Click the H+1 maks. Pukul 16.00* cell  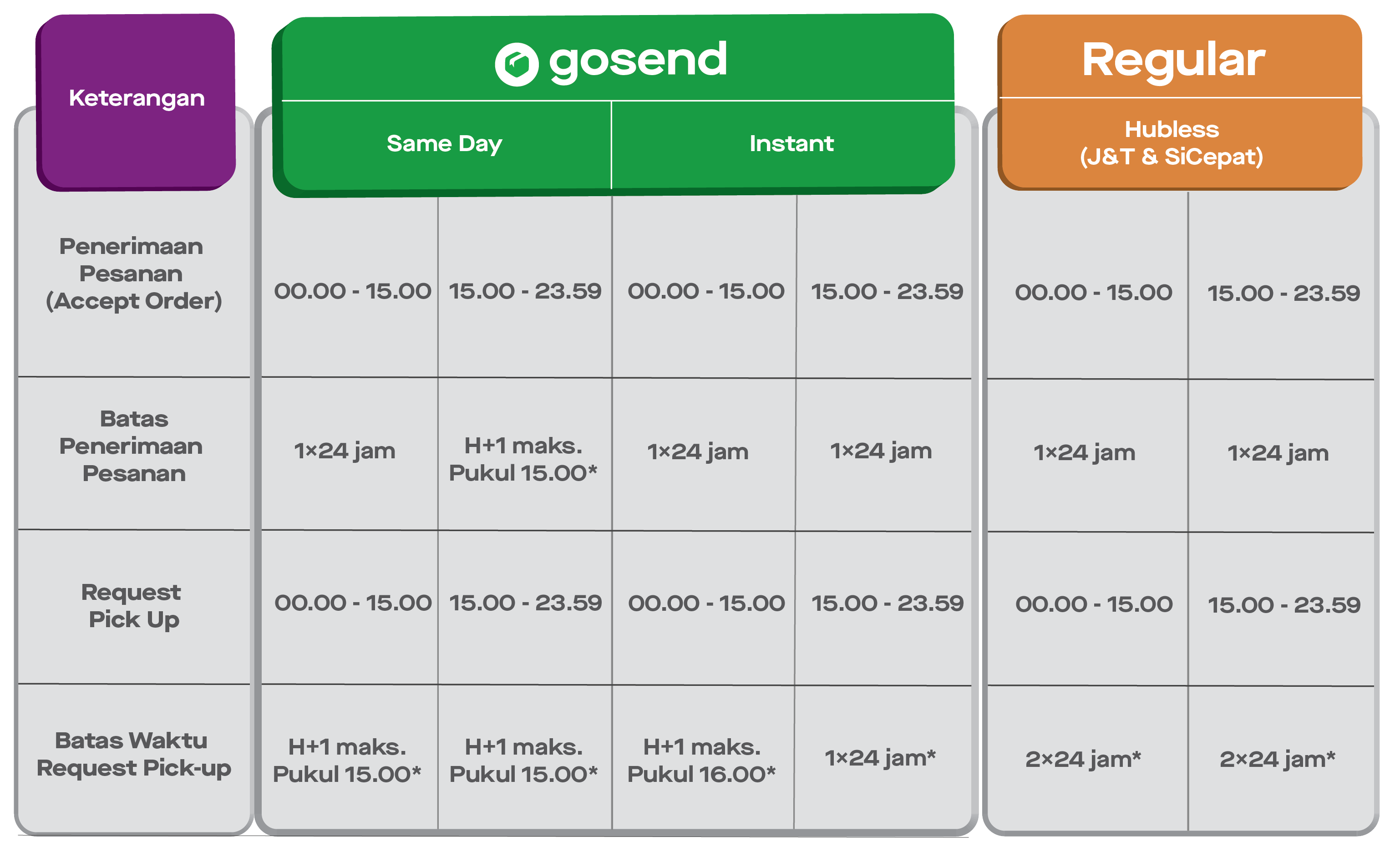tap(701, 761)
